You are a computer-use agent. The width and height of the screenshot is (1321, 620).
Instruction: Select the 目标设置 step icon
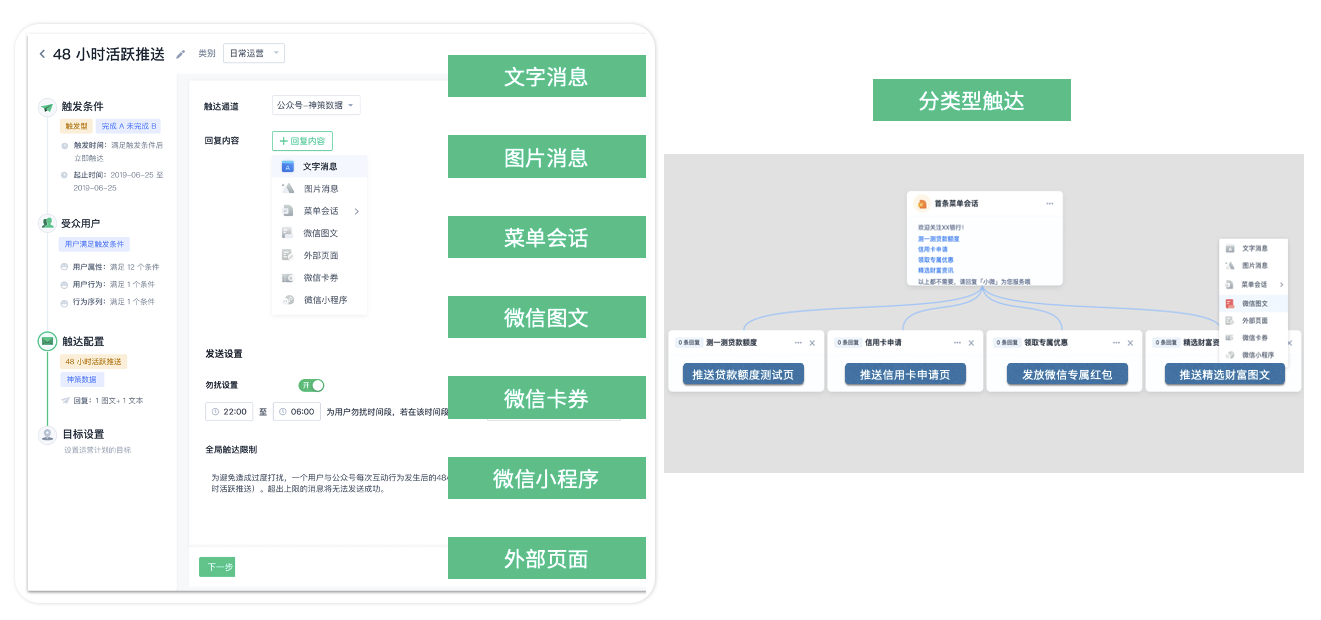coord(47,435)
